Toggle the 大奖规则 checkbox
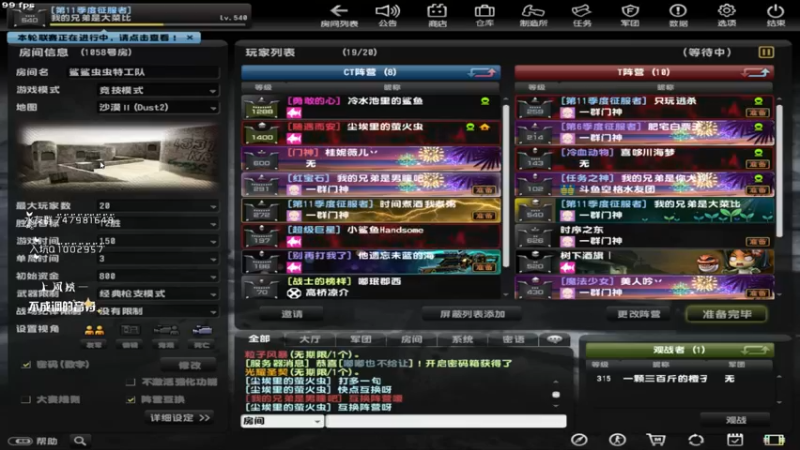The width and height of the screenshot is (800, 450). click(26, 399)
